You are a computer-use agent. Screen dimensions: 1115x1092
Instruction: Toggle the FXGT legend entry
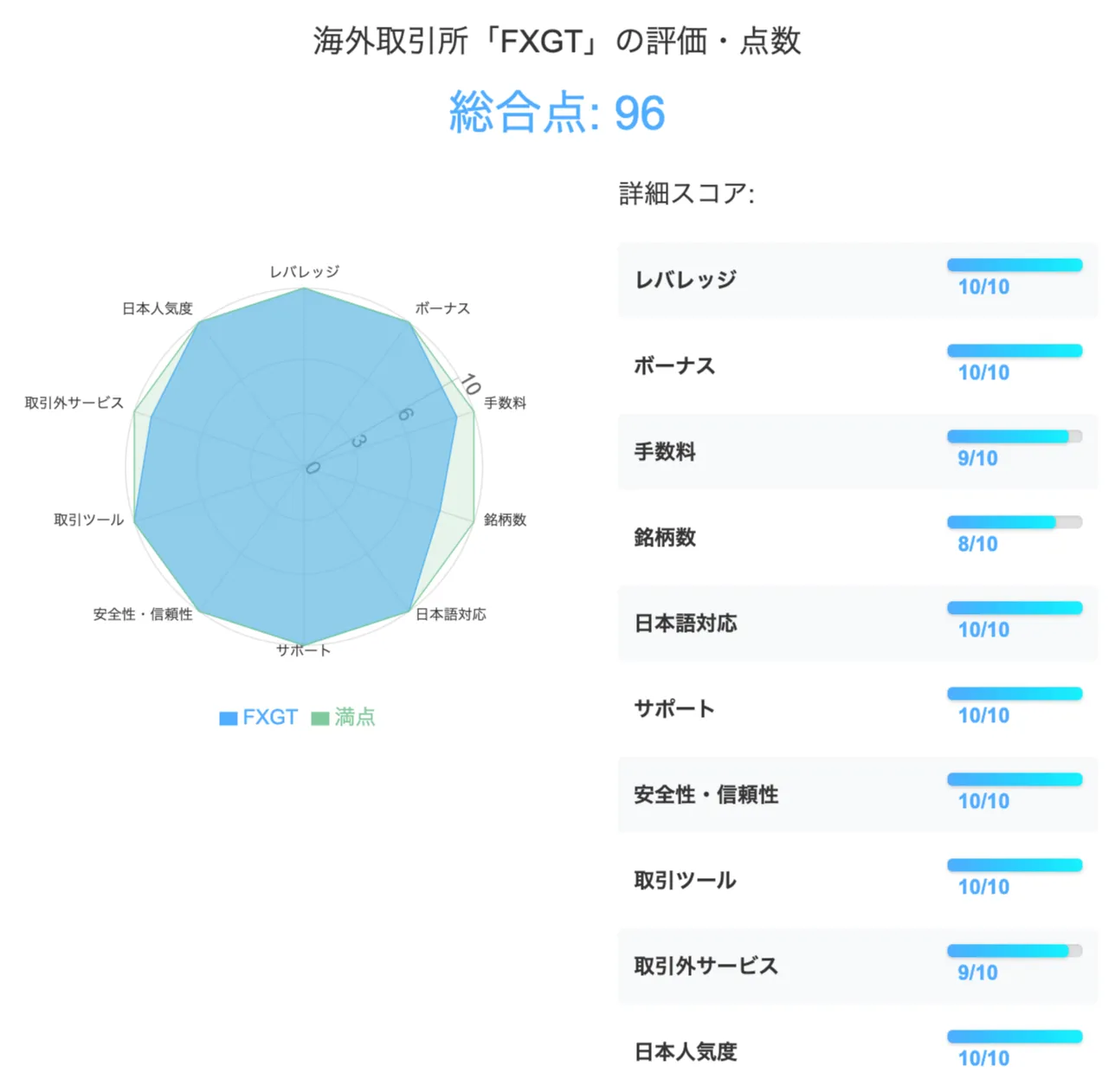pos(259,717)
